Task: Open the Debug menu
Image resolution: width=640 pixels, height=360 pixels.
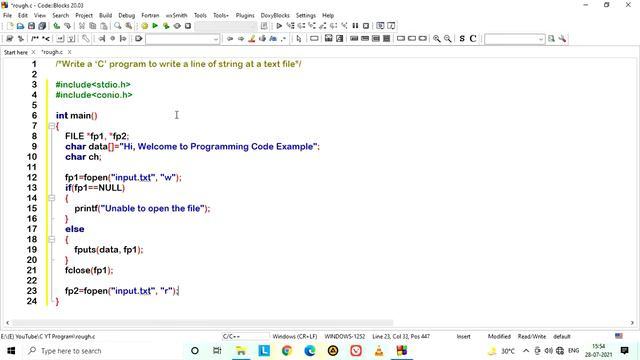Action: coord(127,16)
